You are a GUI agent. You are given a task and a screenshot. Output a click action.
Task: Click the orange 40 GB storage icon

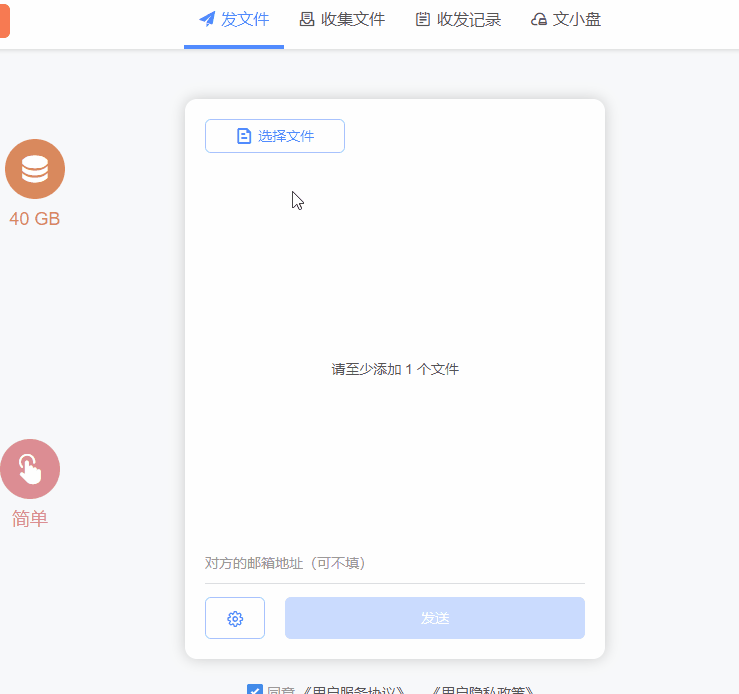35,169
